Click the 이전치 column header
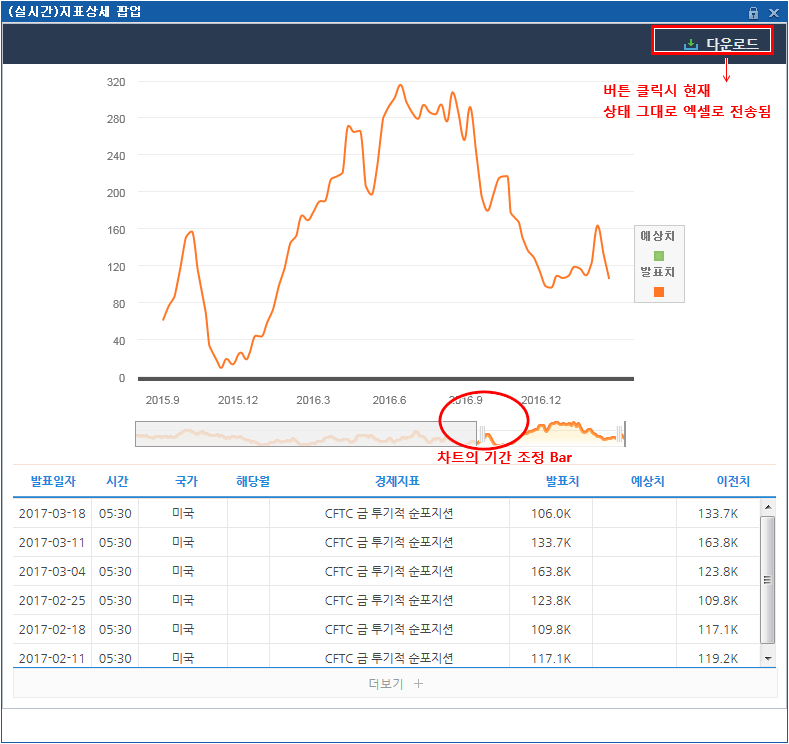The image size is (789, 744). 733,481
